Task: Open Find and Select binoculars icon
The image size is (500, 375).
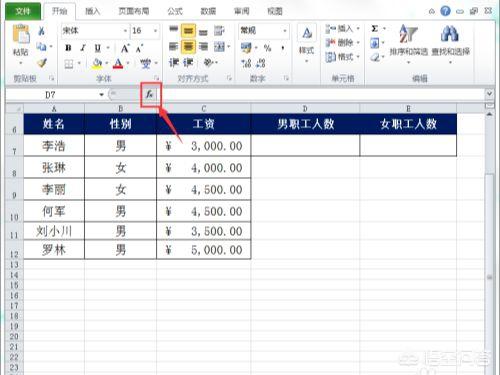Action: [x=450, y=42]
